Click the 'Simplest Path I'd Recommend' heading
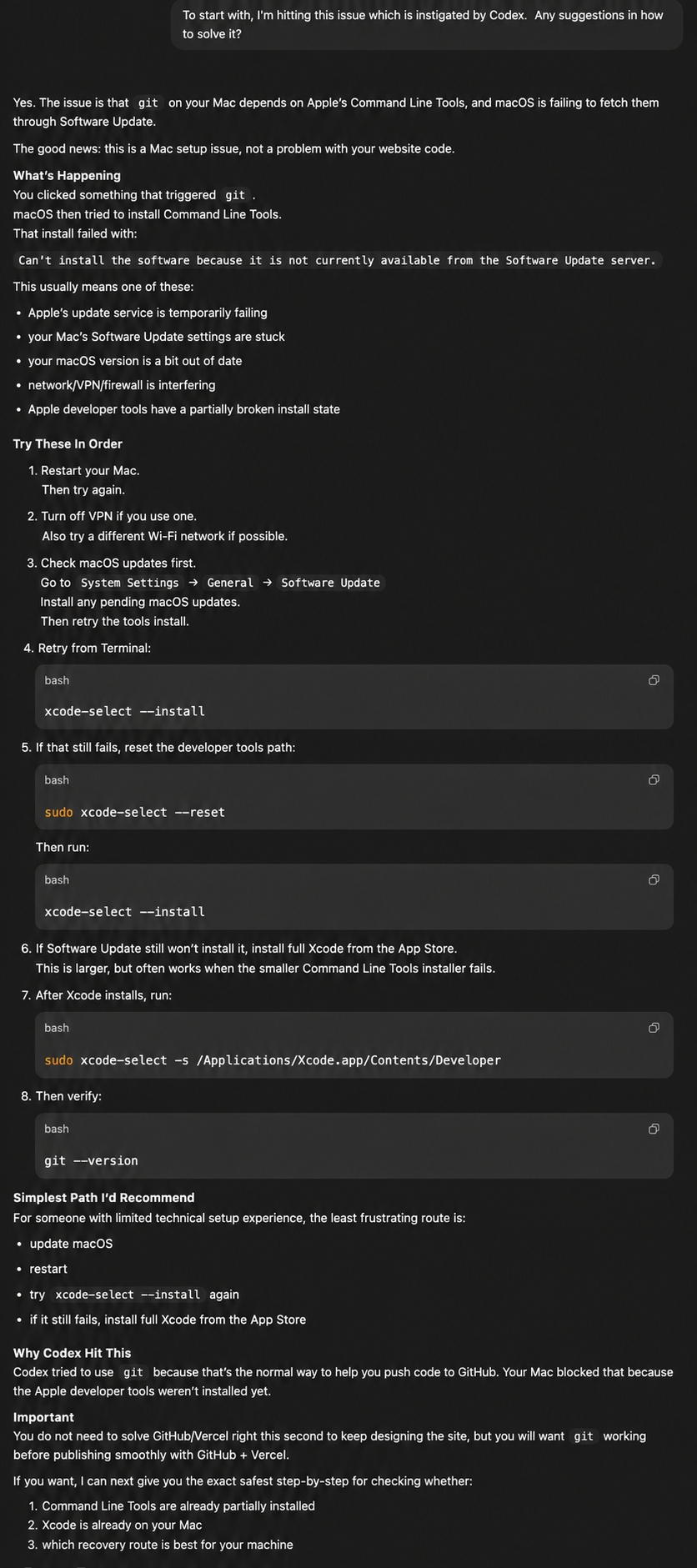Image resolution: width=697 pixels, height=1568 pixels. pos(103,1198)
